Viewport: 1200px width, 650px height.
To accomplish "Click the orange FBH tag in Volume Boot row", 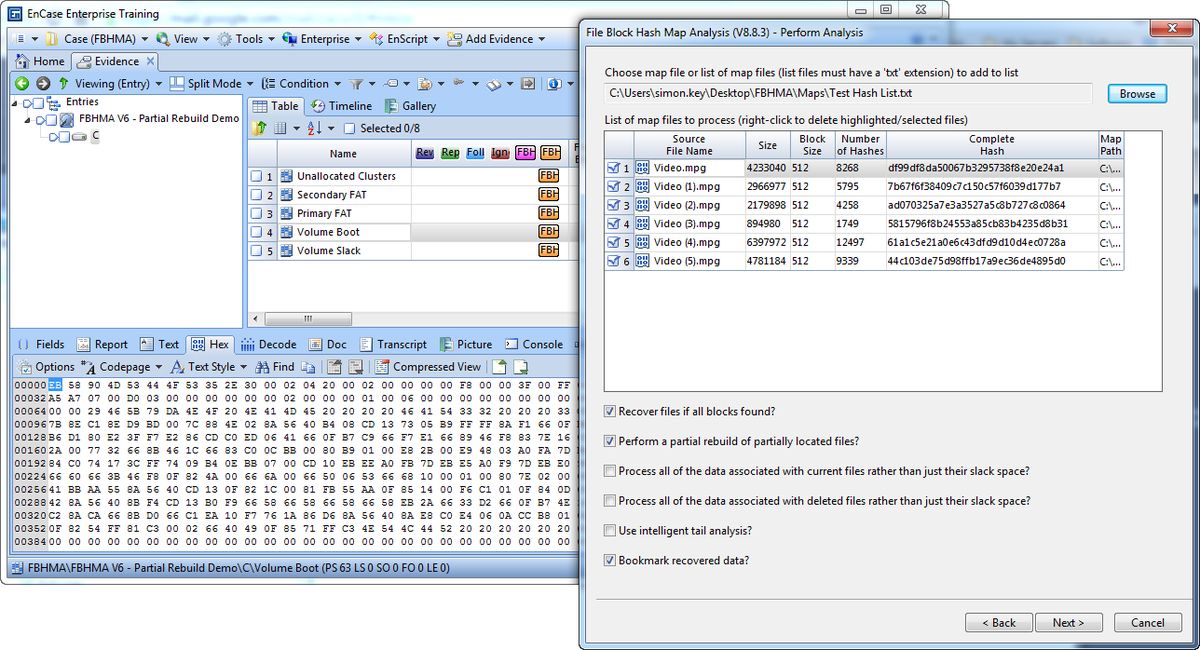I will (549, 232).
